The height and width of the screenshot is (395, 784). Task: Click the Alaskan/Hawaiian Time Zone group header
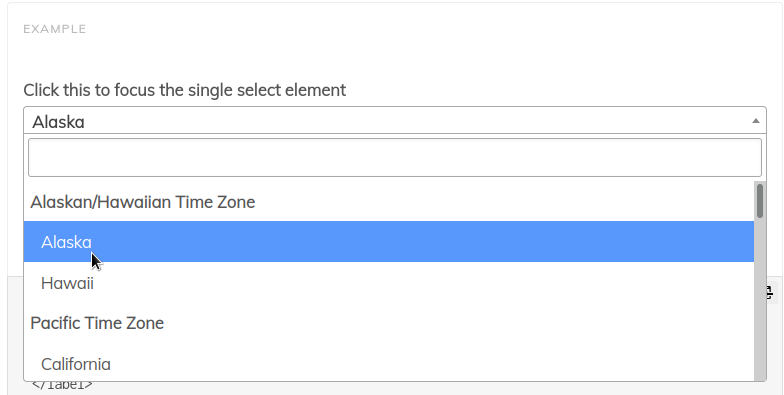tap(142, 202)
